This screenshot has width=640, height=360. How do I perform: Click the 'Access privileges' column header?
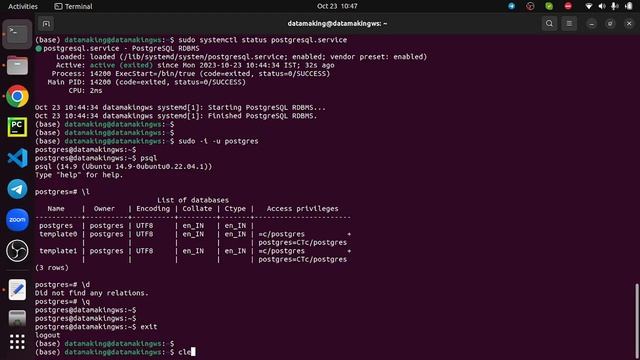coord(302,209)
